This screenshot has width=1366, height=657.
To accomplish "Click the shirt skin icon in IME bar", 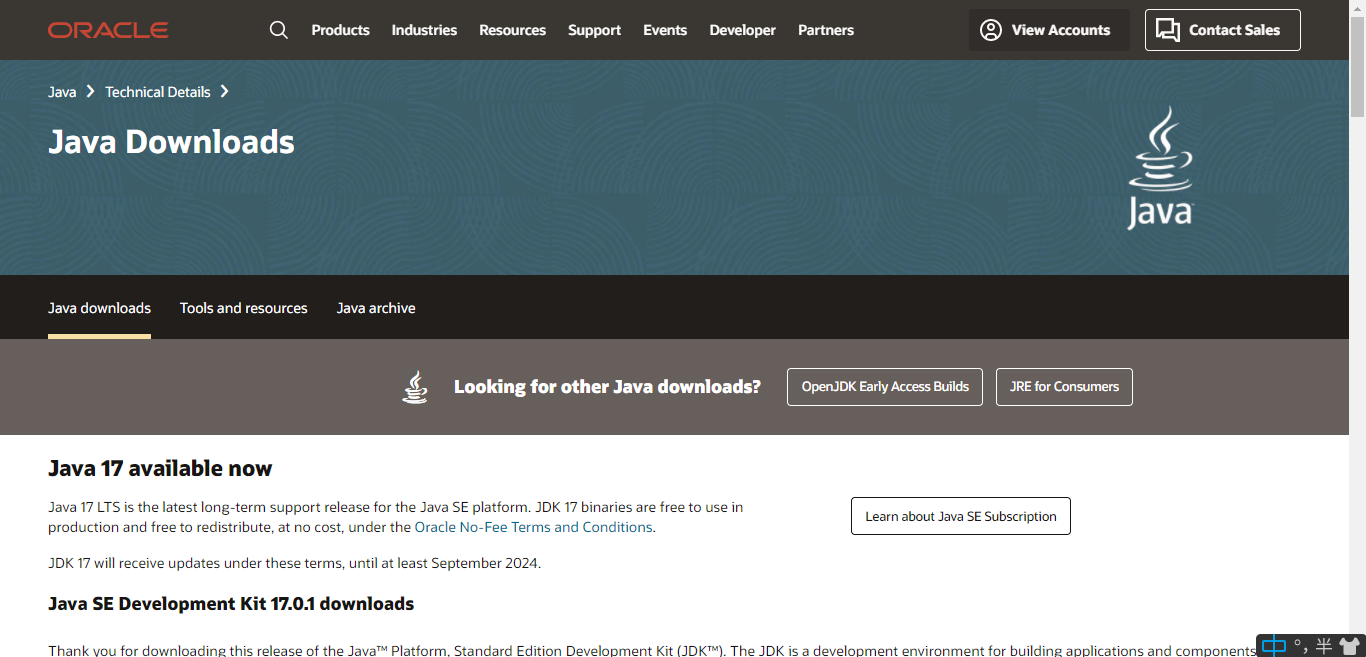I will tap(1350, 647).
